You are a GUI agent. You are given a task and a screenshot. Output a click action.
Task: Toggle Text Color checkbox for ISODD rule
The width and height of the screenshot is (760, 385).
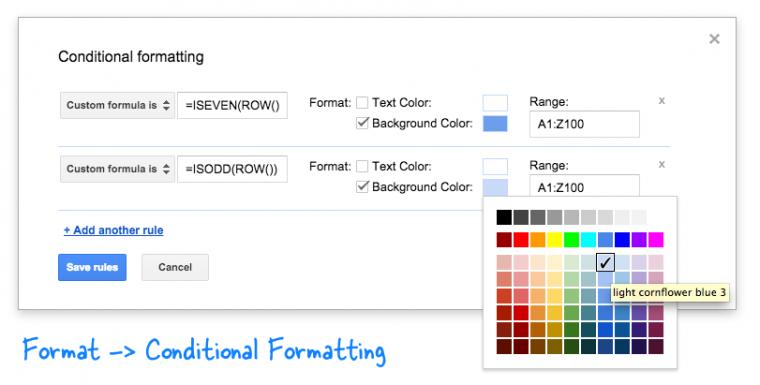click(x=362, y=166)
